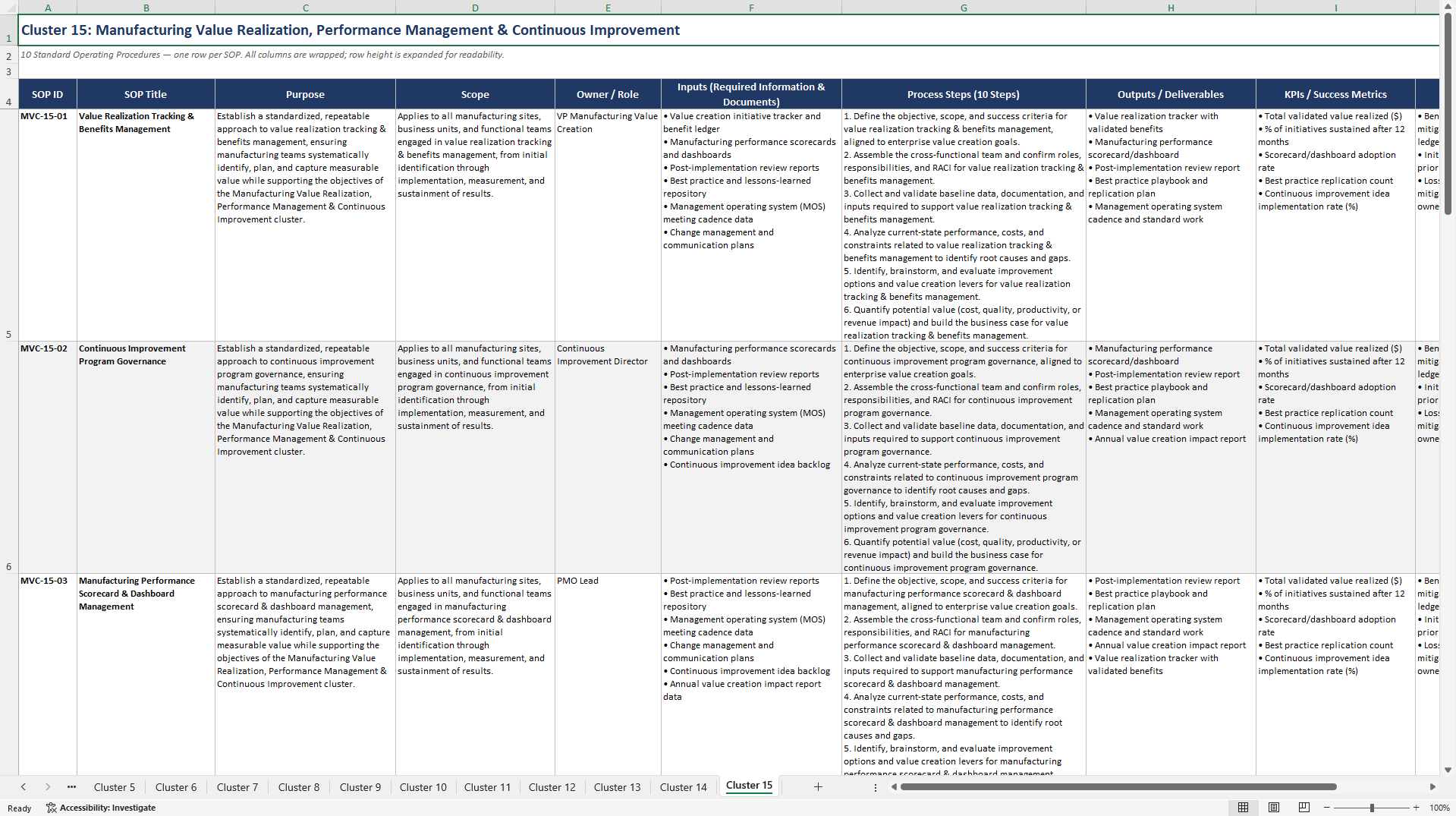Open the Cluster 13 sheet tab
The height and width of the screenshot is (816, 1456).
[618, 787]
